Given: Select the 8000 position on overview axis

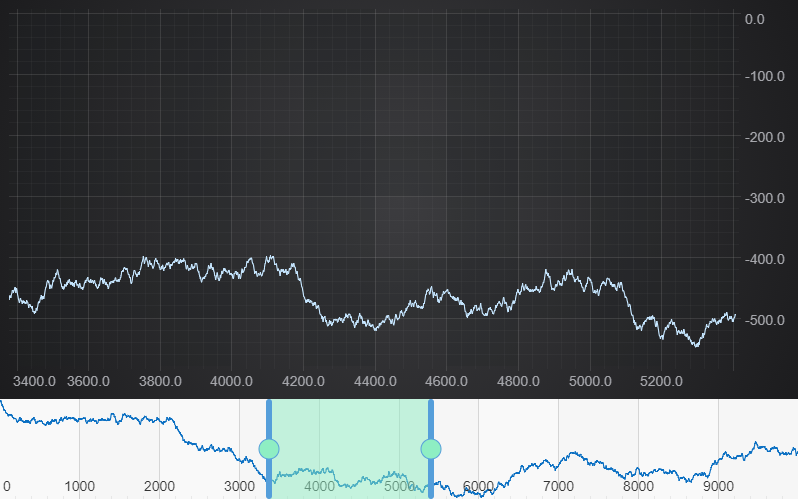Looking at the screenshot, I should pos(639,487).
